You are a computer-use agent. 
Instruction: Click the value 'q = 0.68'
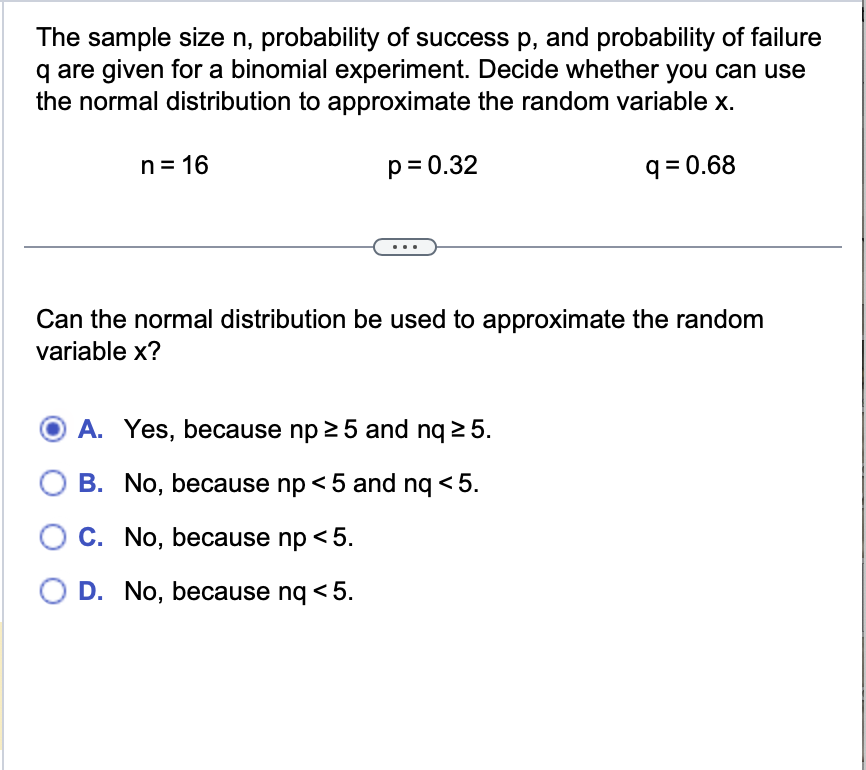click(x=690, y=166)
